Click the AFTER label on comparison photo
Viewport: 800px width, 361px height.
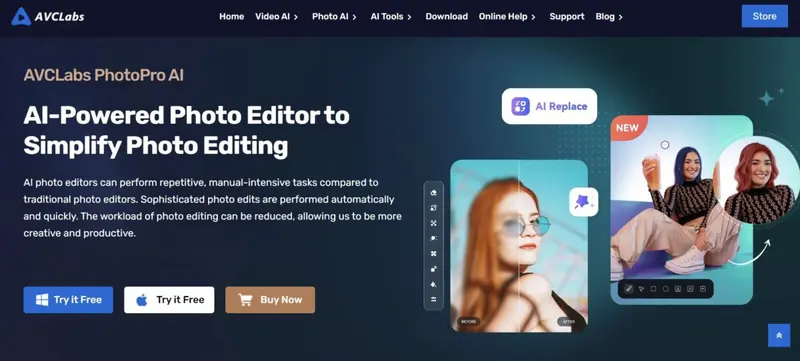(568, 322)
